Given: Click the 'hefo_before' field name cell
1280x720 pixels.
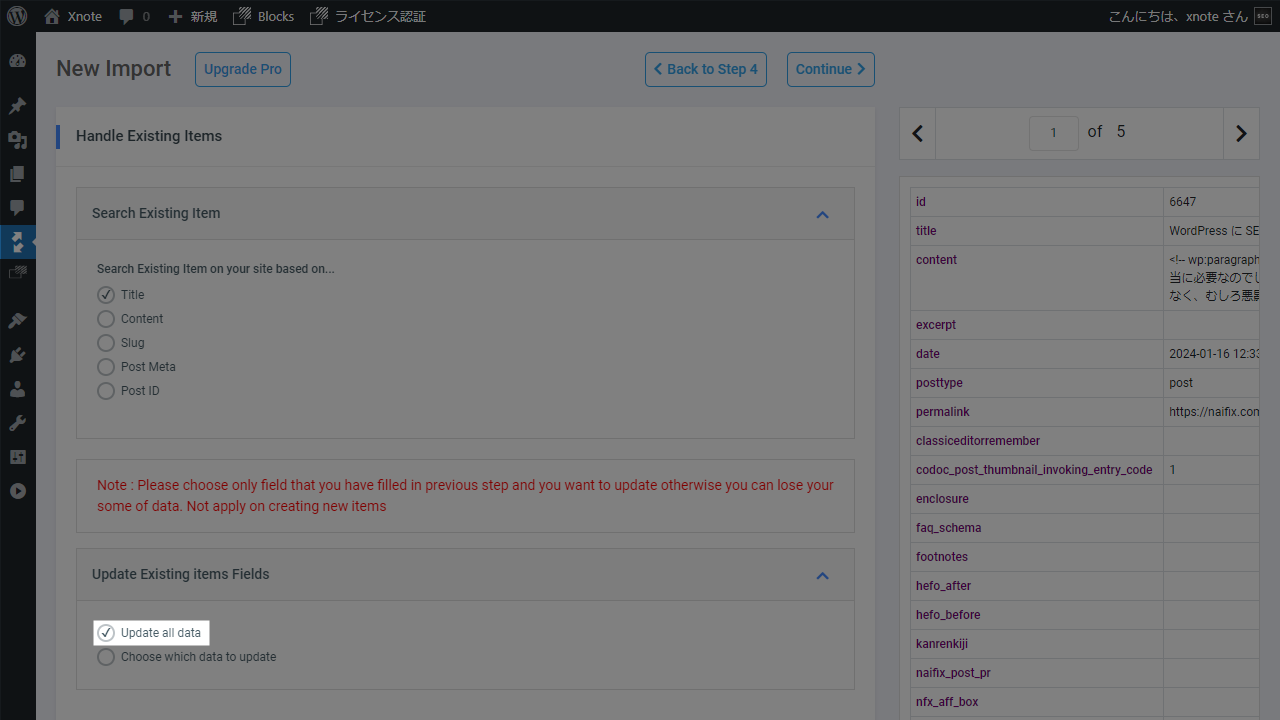Looking at the screenshot, I should tap(1037, 615).
